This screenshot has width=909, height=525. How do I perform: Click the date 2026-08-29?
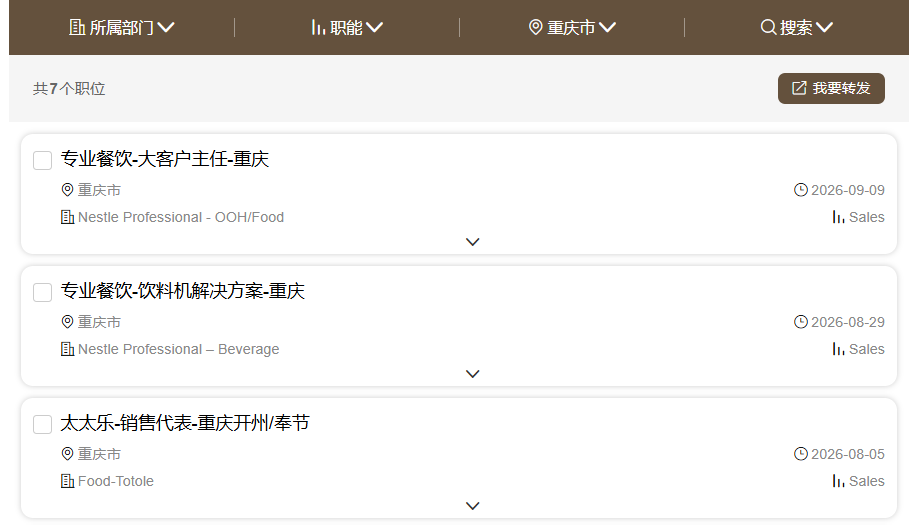point(848,322)
